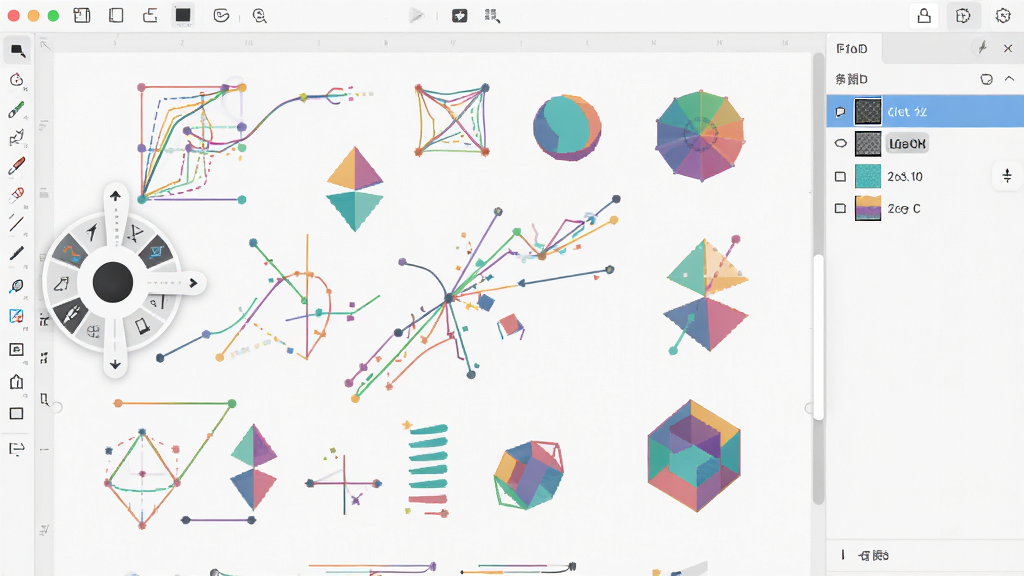The width and height of the screenshot is (1024, 576).
Task: Select the red paintbrush tool in the left toolbar
Action: 16,166
